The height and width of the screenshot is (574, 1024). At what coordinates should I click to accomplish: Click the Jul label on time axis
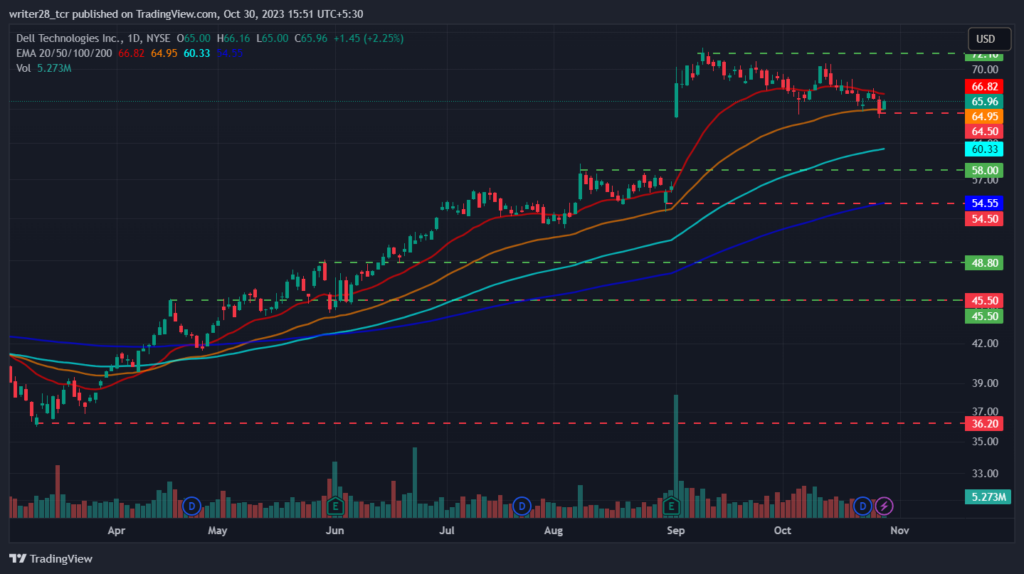click(447, 531)
